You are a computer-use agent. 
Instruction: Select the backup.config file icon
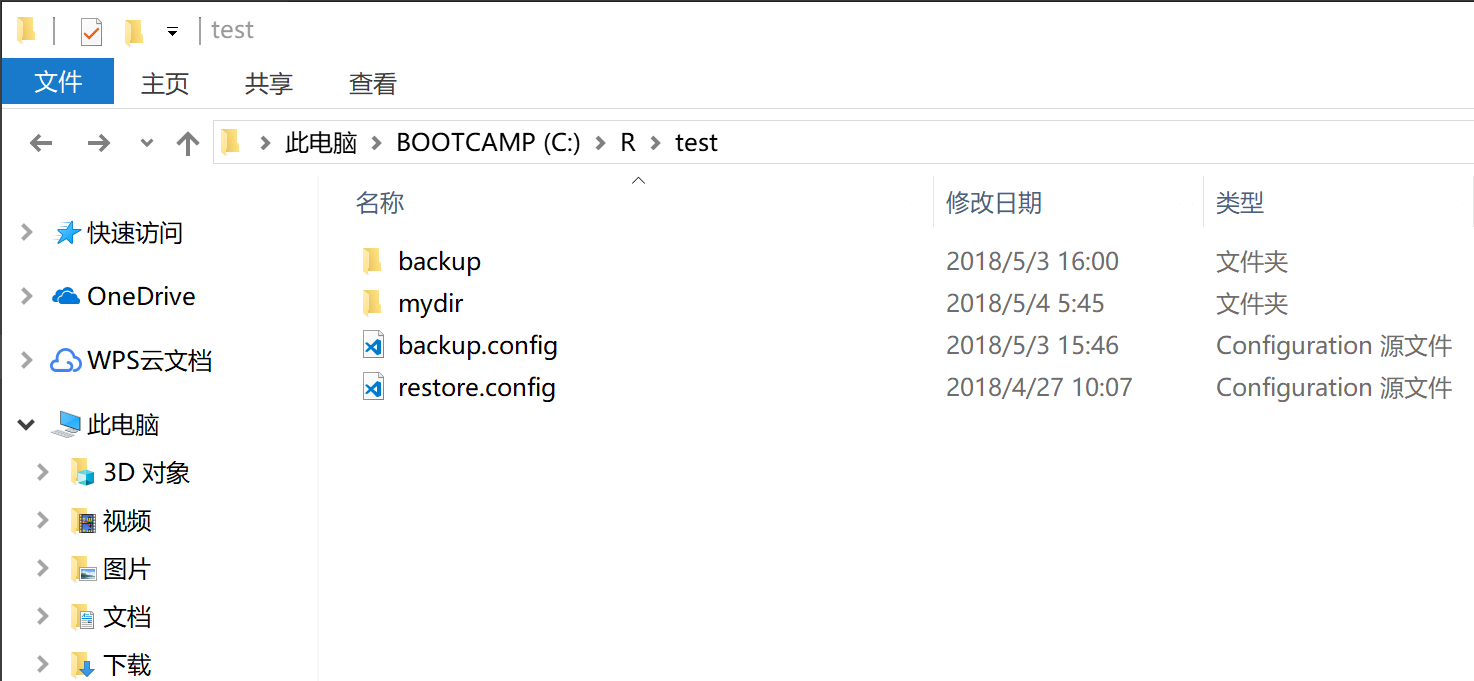click(373, 346)
